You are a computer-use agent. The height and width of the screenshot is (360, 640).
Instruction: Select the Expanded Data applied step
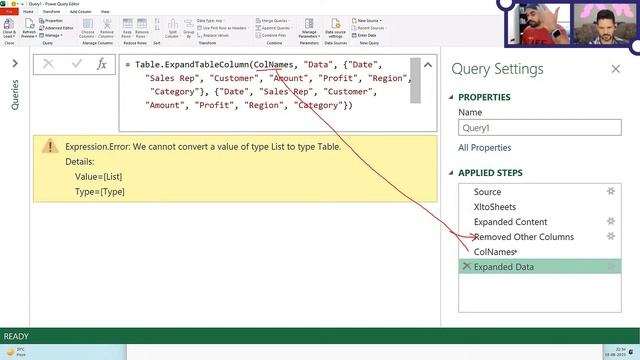(540, 267)
